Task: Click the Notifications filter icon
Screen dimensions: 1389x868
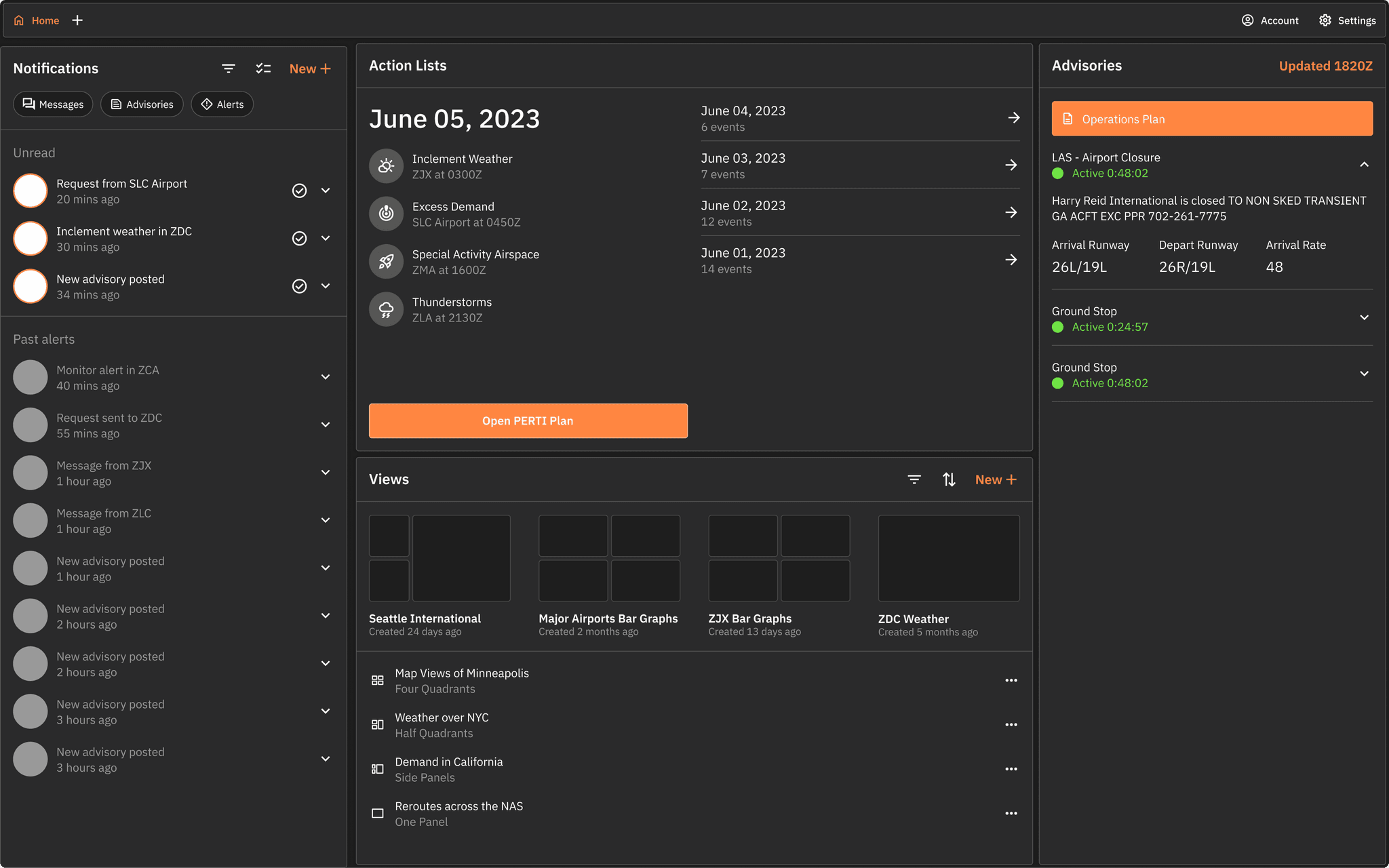Action: pyautogui.click(x=229, y=68)
